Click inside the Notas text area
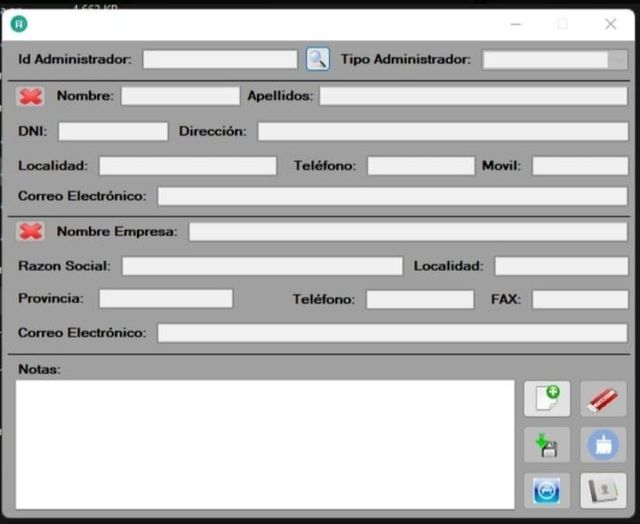640x524 pixels. pos(265,445)
